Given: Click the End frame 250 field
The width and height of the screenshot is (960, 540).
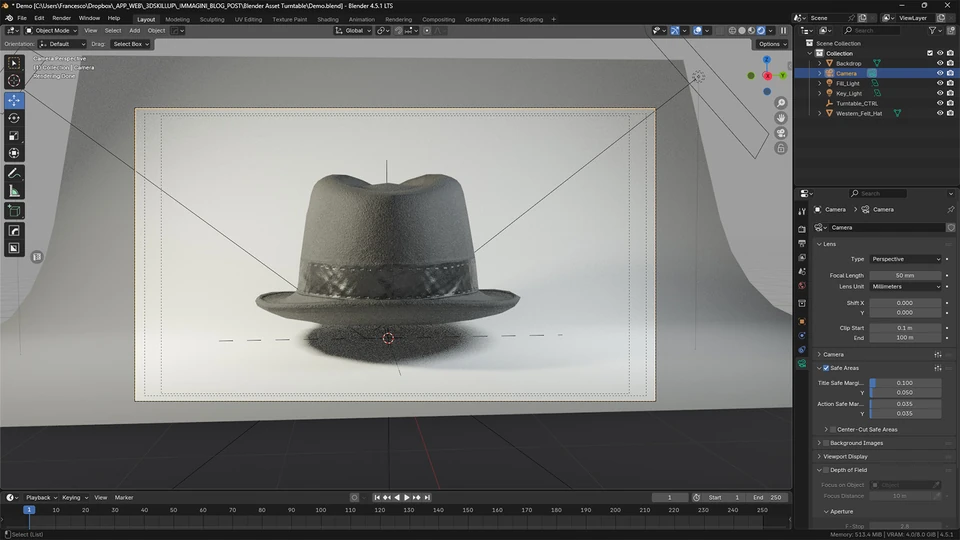Looking at the screenshot, I should pyautogui.click(x=767, y=498).
